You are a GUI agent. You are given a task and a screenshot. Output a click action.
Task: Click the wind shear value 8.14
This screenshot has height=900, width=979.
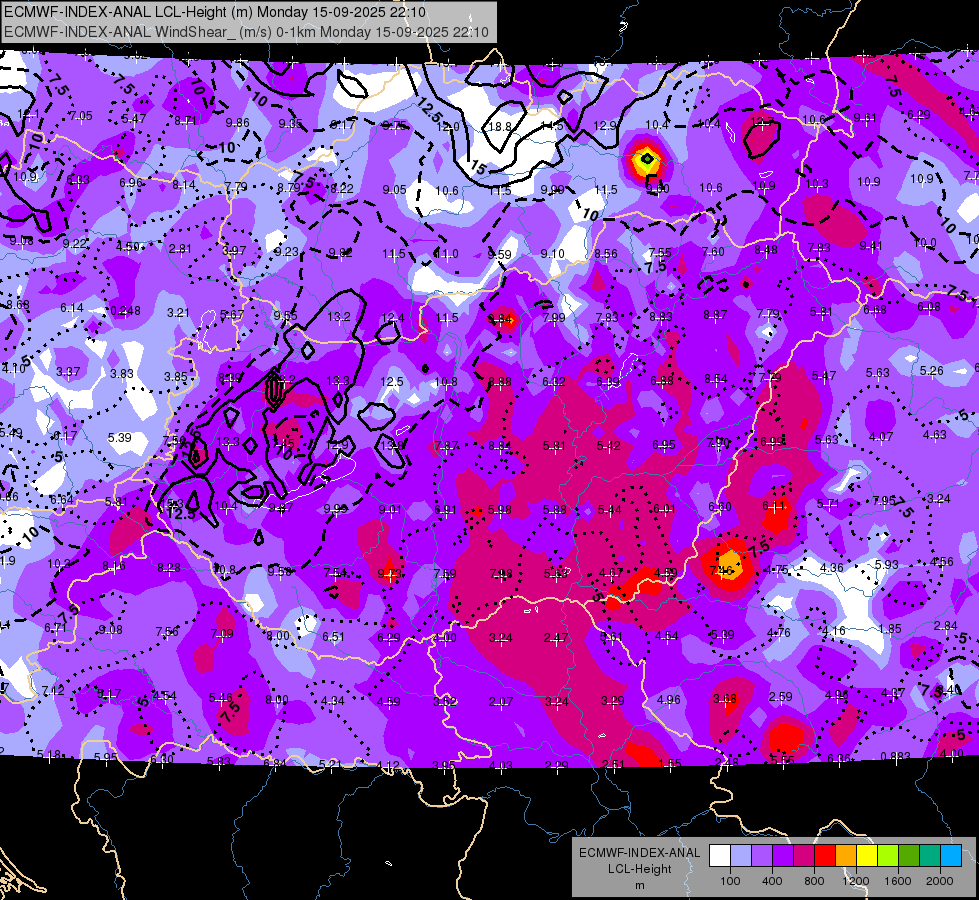coord(184,185)
